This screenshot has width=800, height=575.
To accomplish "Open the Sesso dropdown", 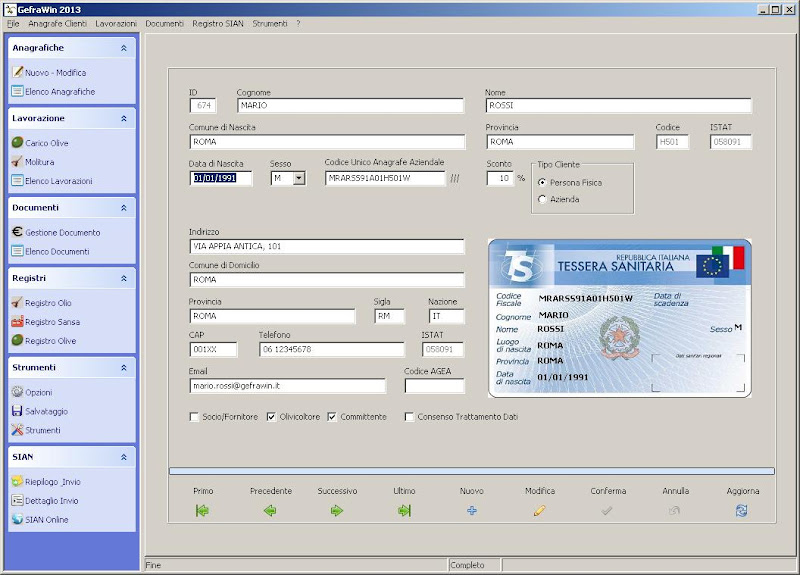I will coord(299,178).
